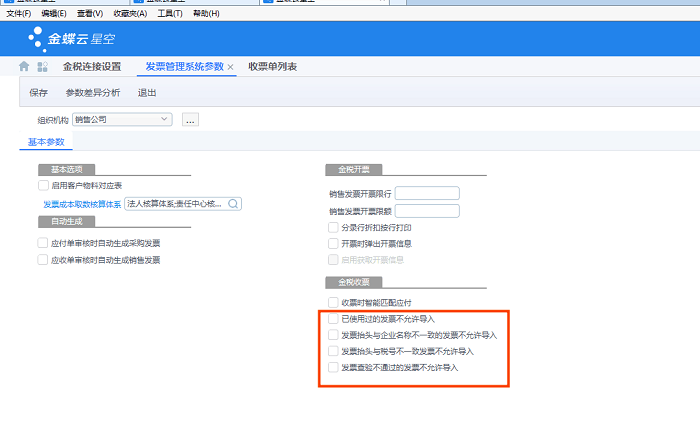This screenshot has height=439, width=700.
Task: Enable 启用客户物料对应表 checkbox
Action: [43, 185]
